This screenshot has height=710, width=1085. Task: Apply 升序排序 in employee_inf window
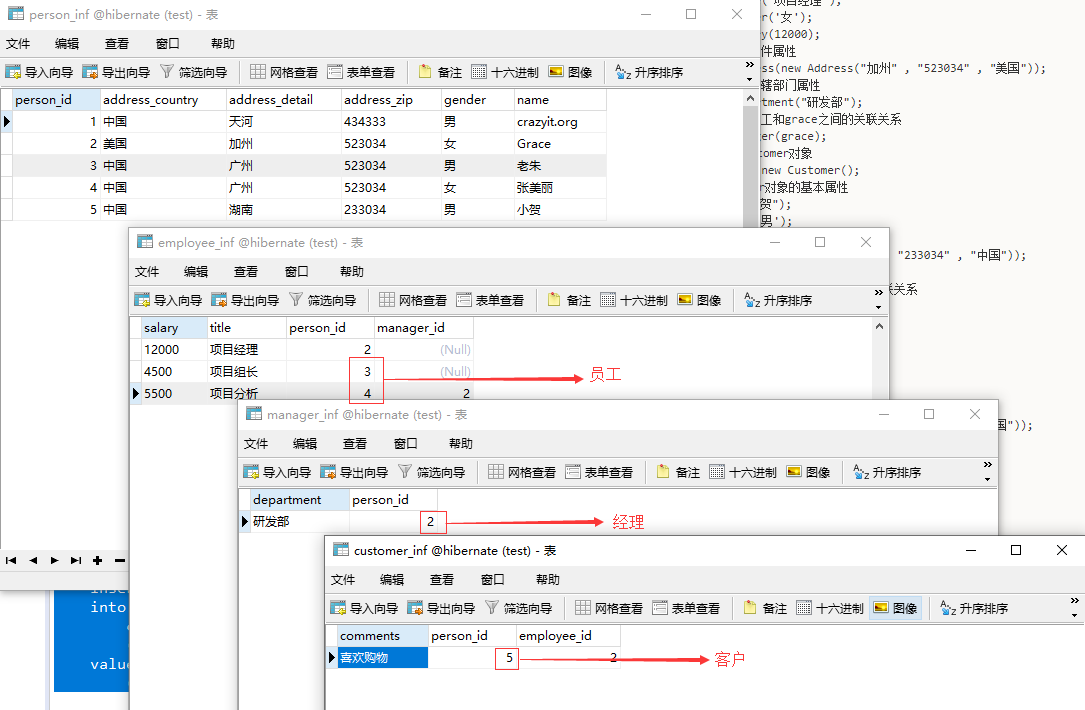pos(778,300)
